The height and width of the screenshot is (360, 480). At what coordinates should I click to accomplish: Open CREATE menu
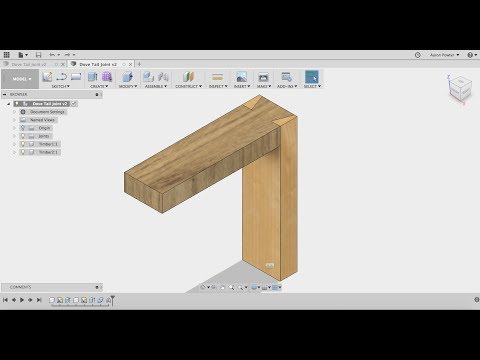coord(99,86)
